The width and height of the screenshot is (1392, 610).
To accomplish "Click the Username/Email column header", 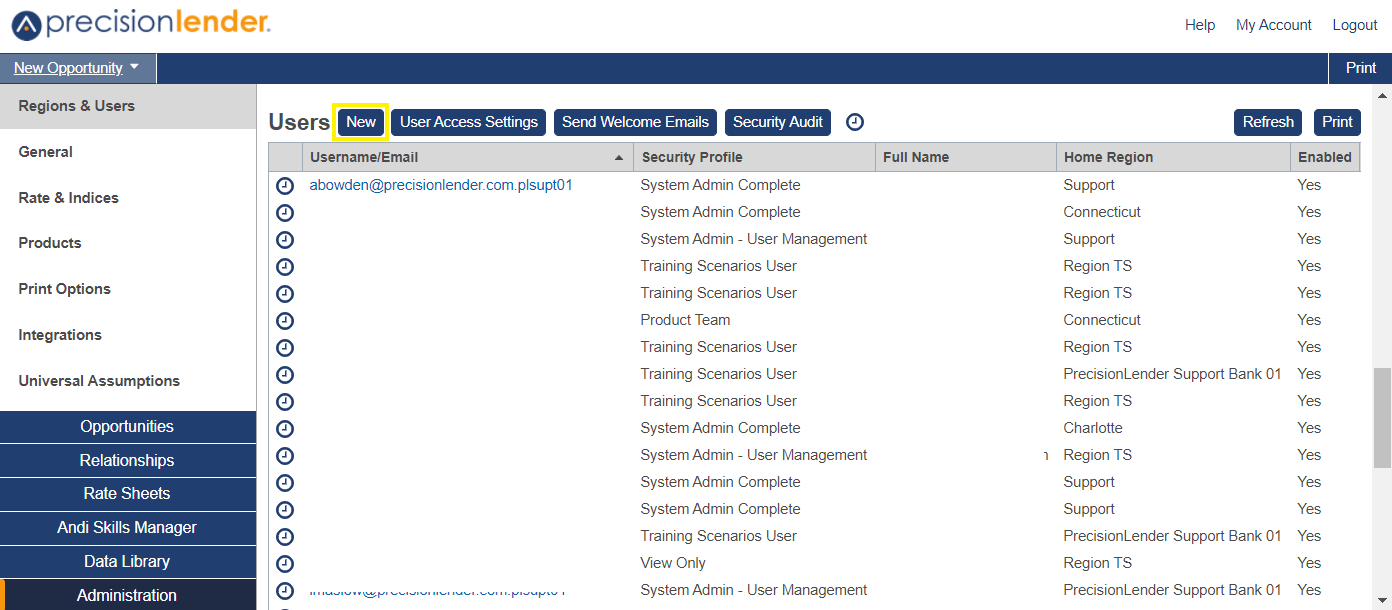I will click(x=467, y=157).
